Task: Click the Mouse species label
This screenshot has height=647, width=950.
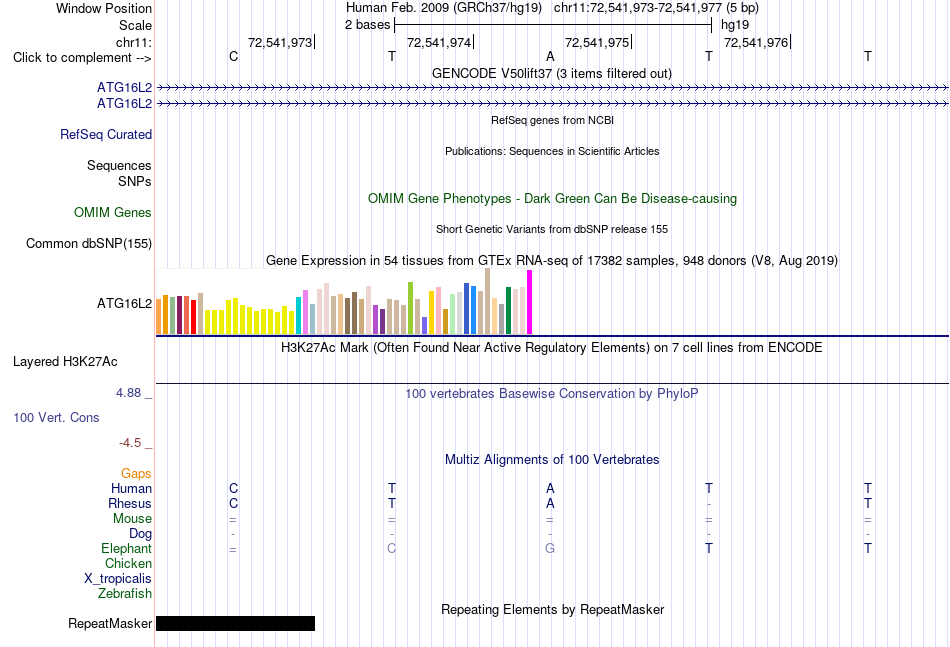Action: pyautogui.click(x=133, y=519)
